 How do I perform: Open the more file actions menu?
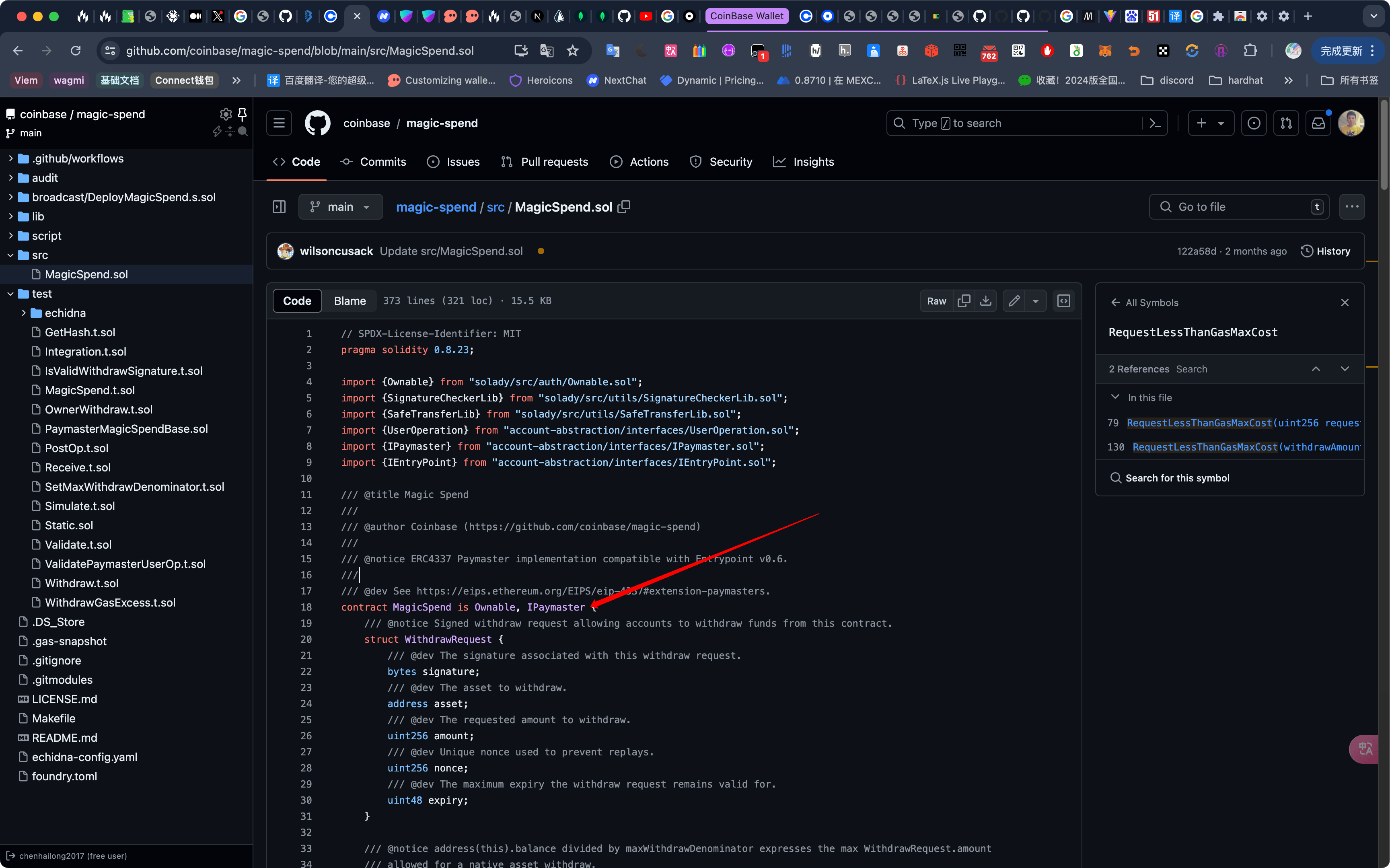[1351, 207]
